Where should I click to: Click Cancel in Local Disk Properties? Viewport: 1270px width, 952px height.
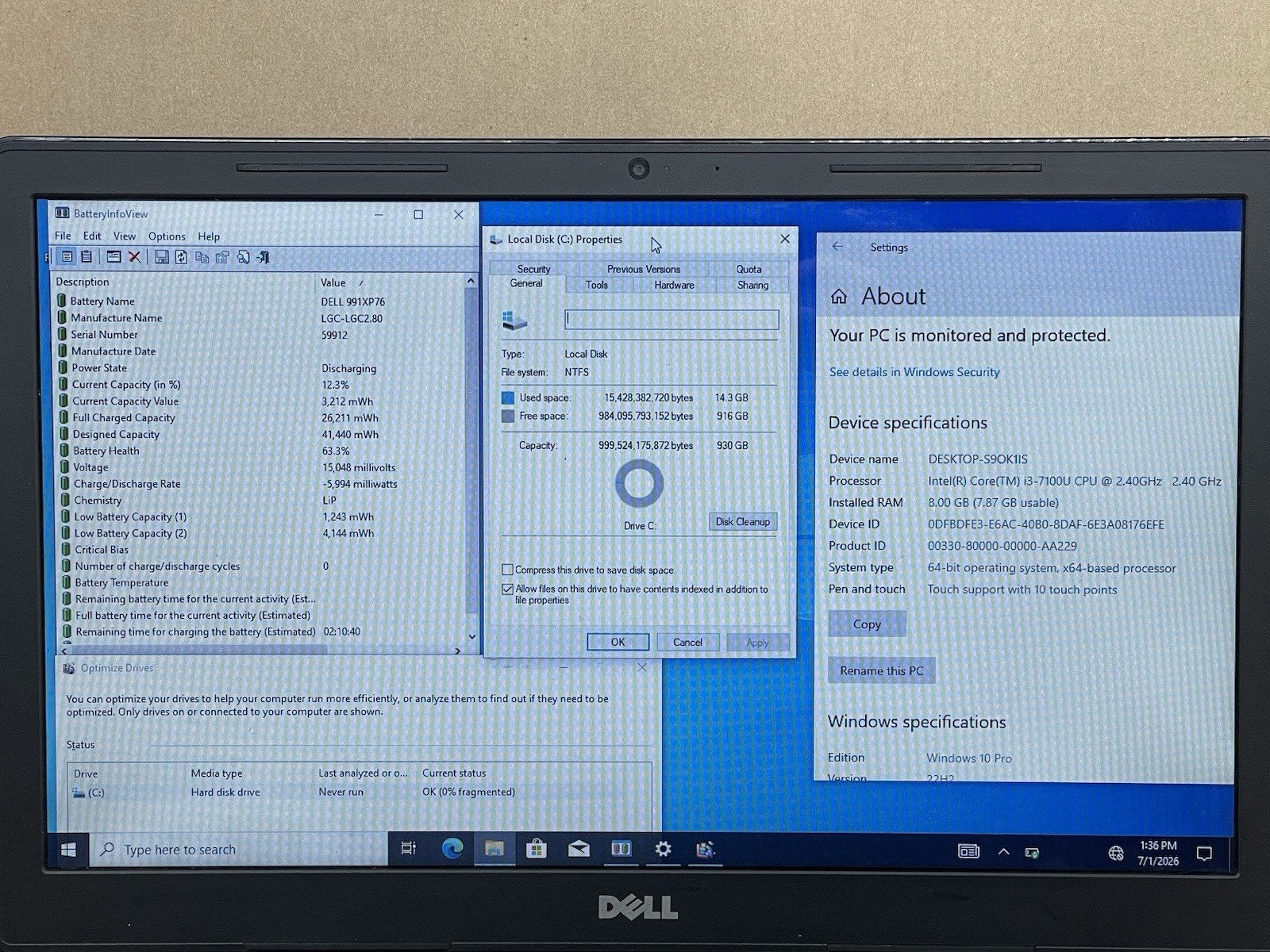(x=687, y=642)
